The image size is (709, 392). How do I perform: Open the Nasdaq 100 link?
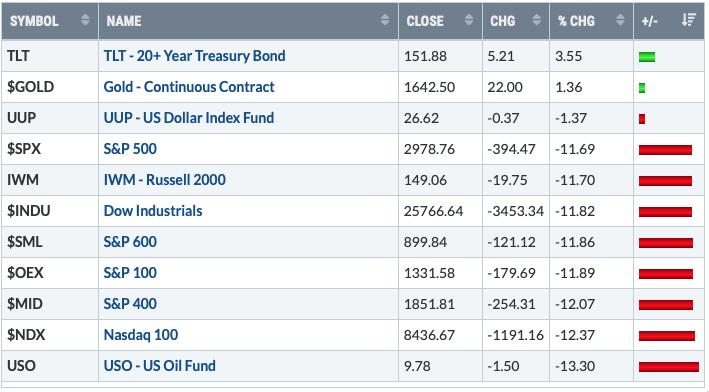click(x=141, y=335)
